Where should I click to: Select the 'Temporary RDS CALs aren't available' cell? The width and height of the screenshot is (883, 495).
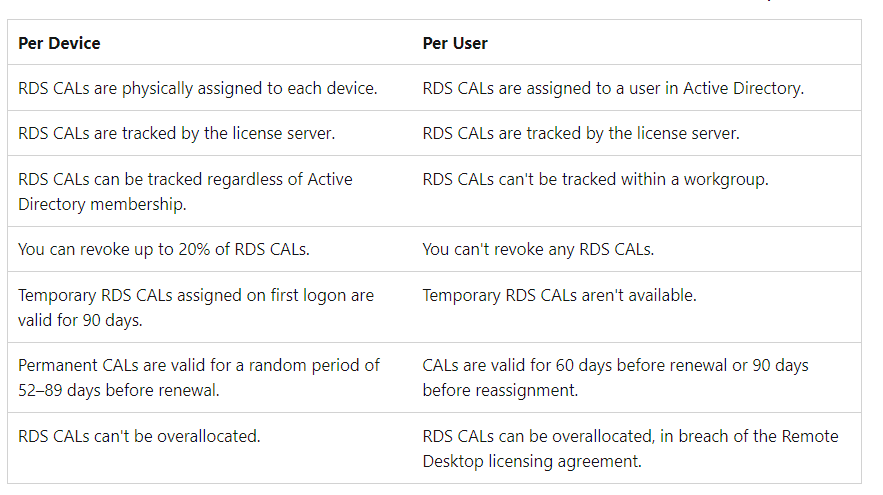[559, 295]
